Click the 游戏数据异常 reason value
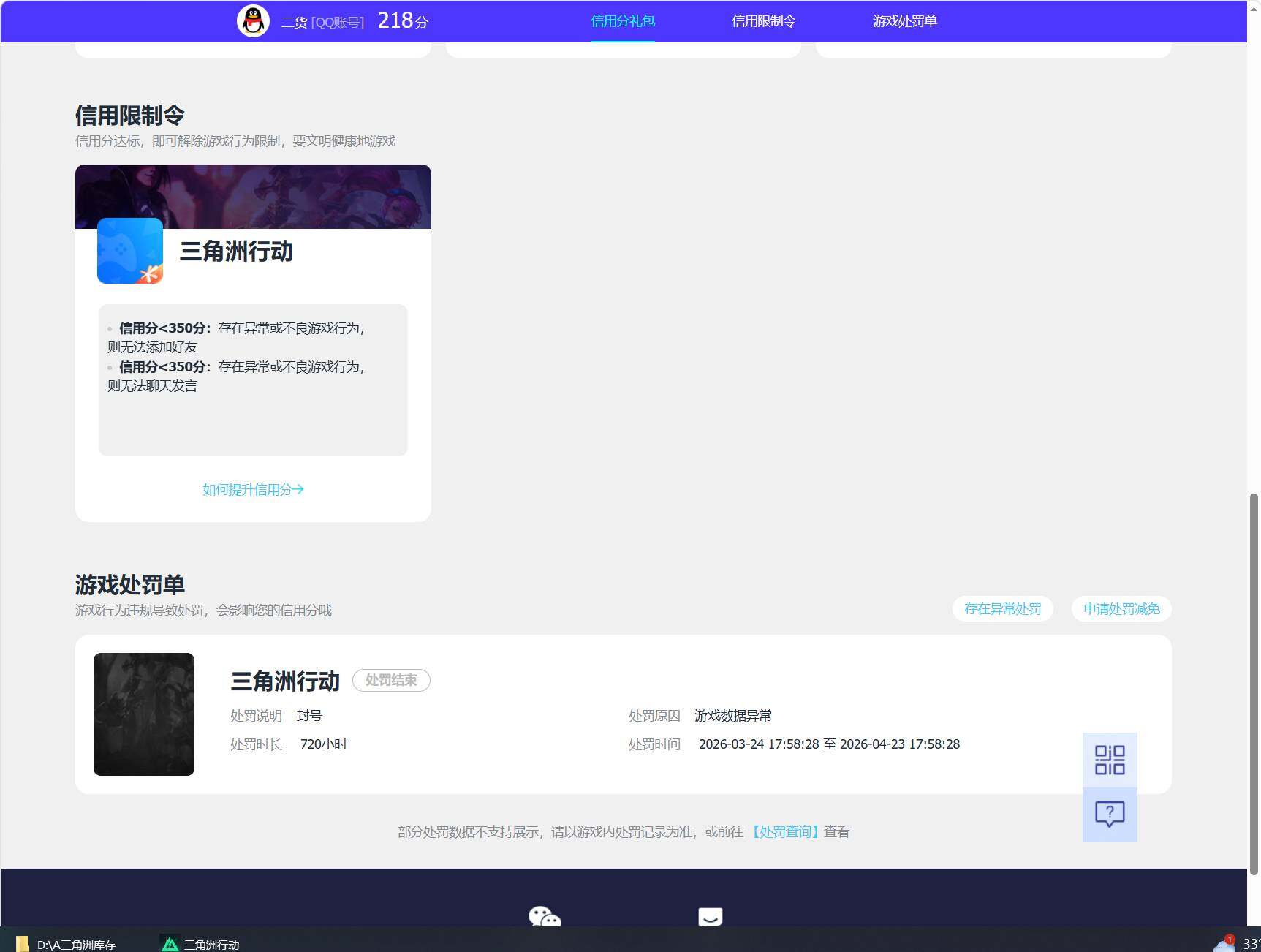The height and width of the screenshot is (952, 1261). tap(733, 715)
